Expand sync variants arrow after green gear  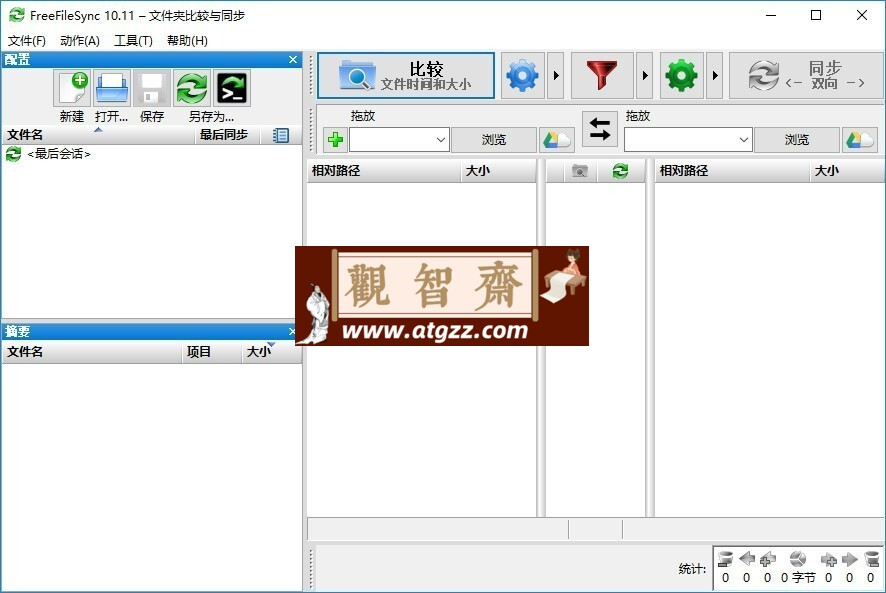pyautogui.click(x=715, y=75)
